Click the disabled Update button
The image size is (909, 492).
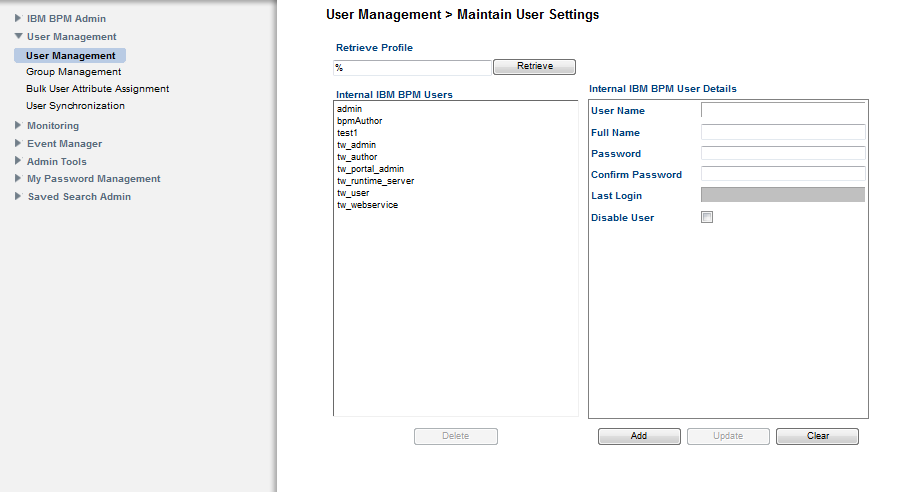728,436
